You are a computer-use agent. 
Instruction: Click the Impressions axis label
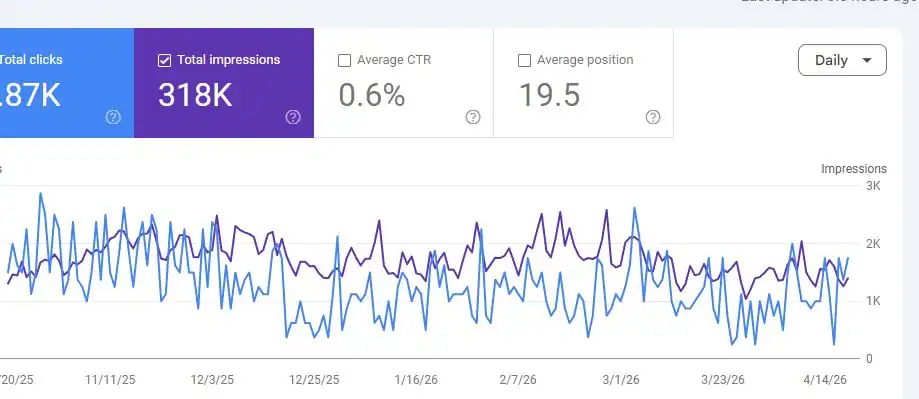click(x=853, y=169)
